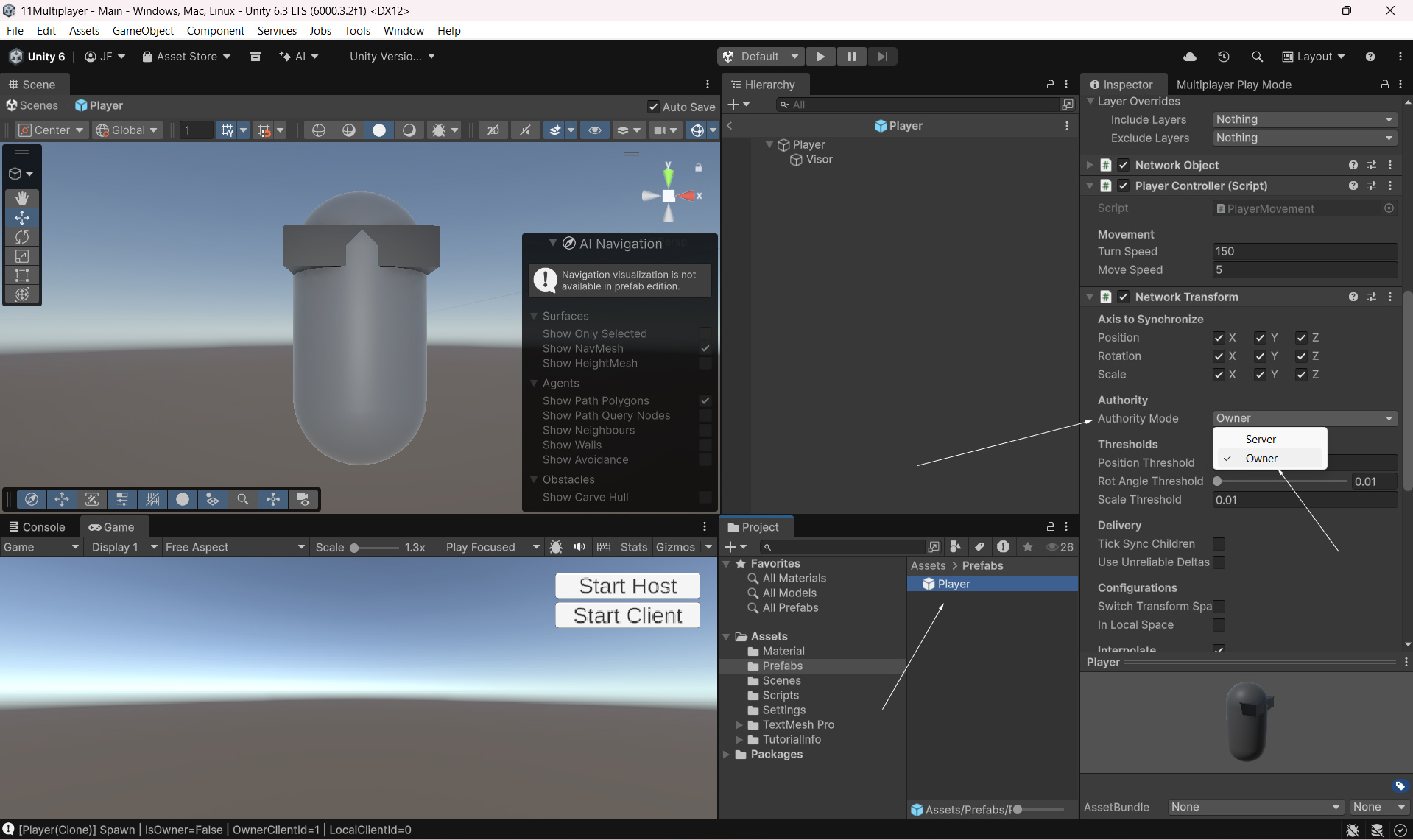Image resolution: width=1413 pixels, height=840 pixels.
Task: Switch to the Console tab
Action: tap(37, 527)
